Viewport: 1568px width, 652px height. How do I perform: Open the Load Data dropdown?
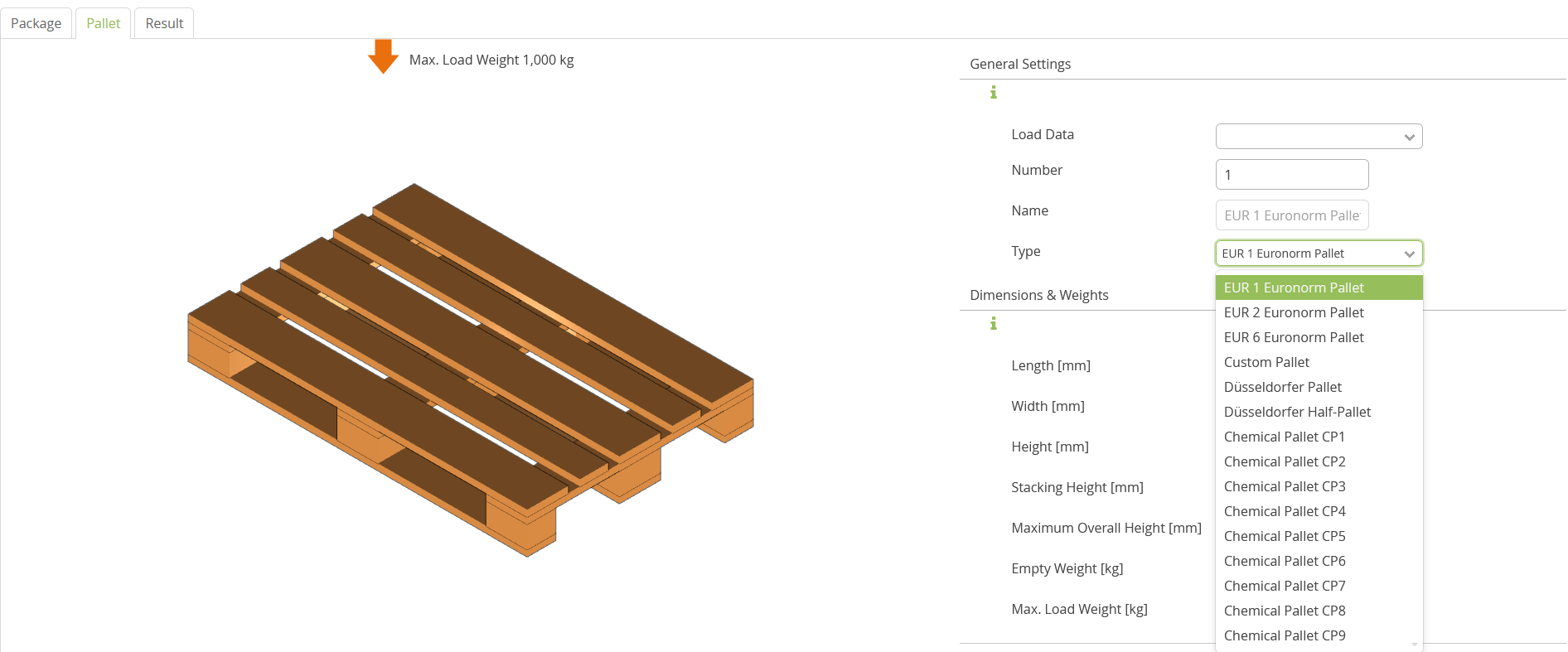tap(1319, 137)
